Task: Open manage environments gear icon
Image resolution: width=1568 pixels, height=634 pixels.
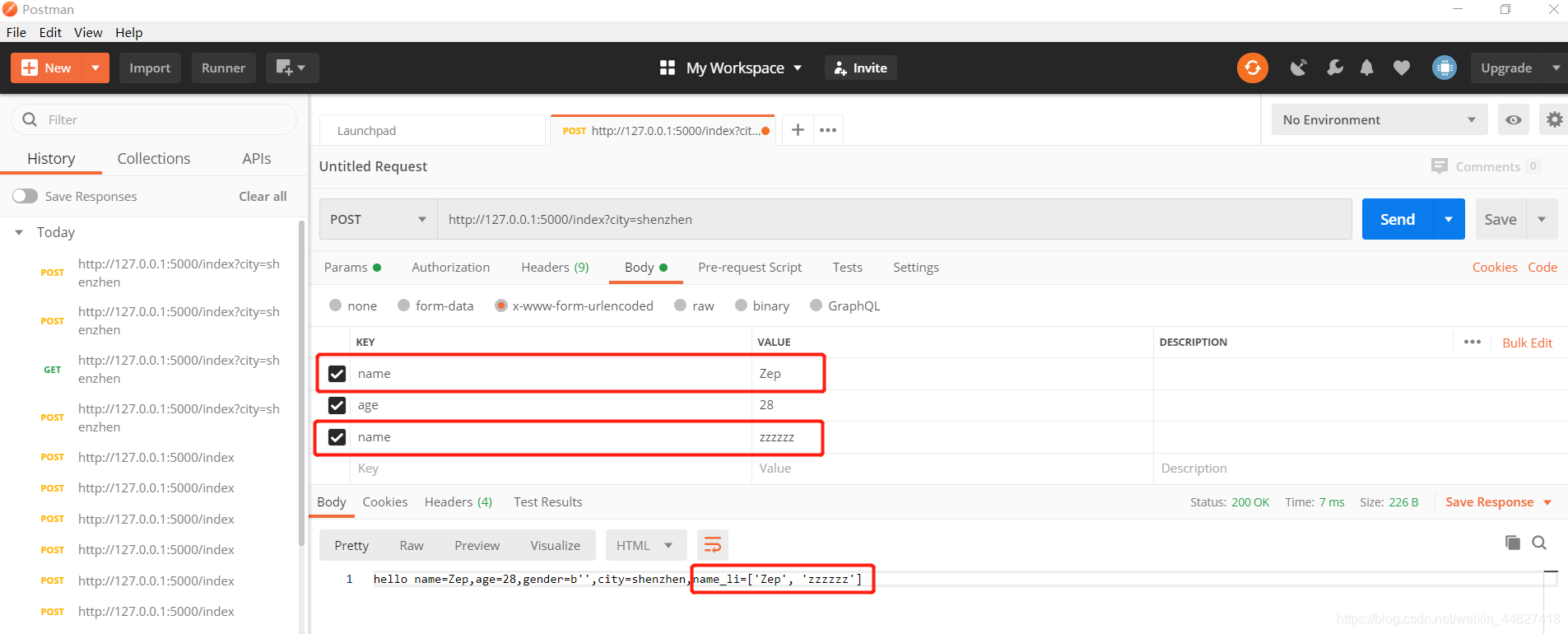Action: [1554, 120]
